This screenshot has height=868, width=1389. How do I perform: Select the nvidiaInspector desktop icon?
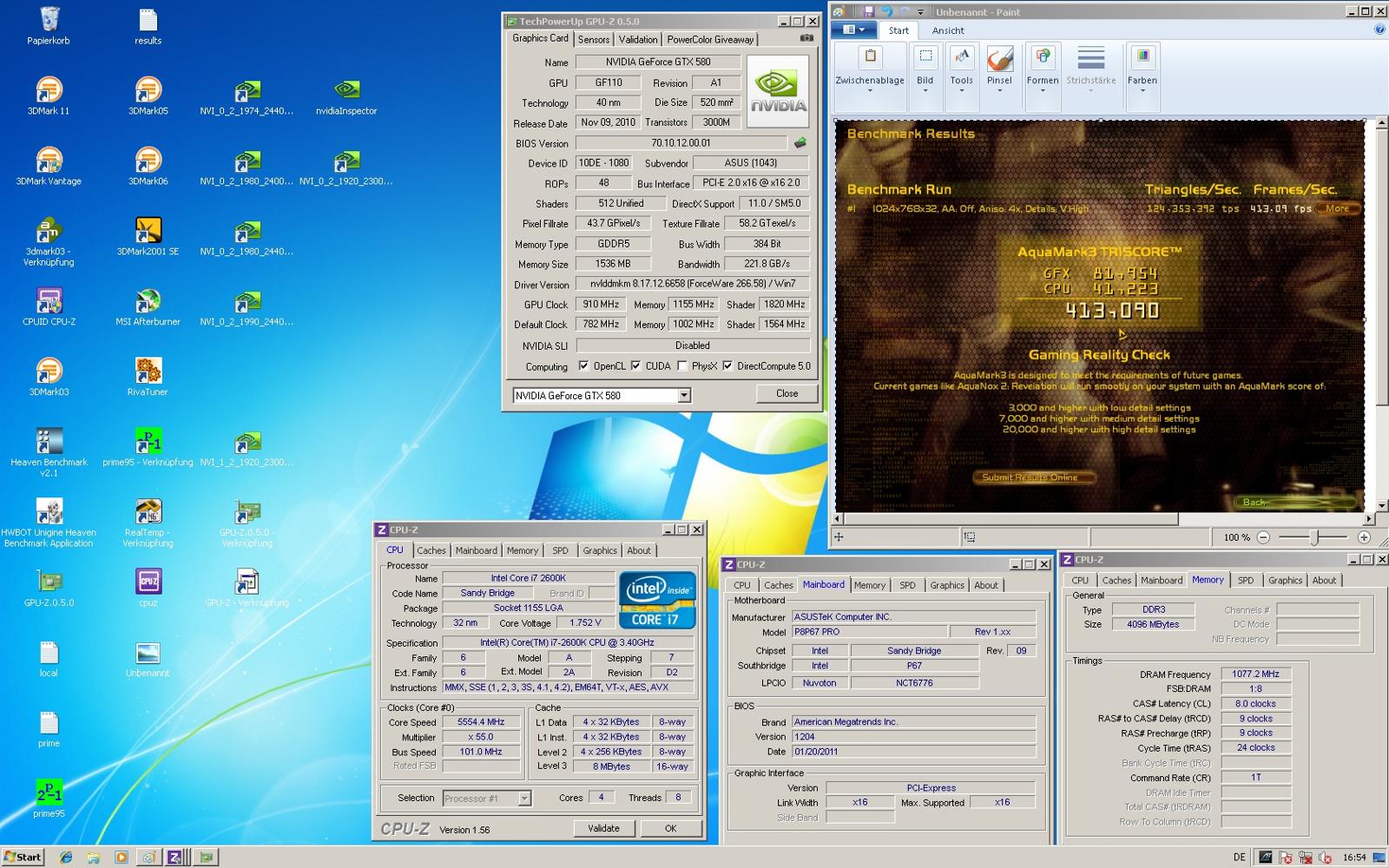point(346,96)
